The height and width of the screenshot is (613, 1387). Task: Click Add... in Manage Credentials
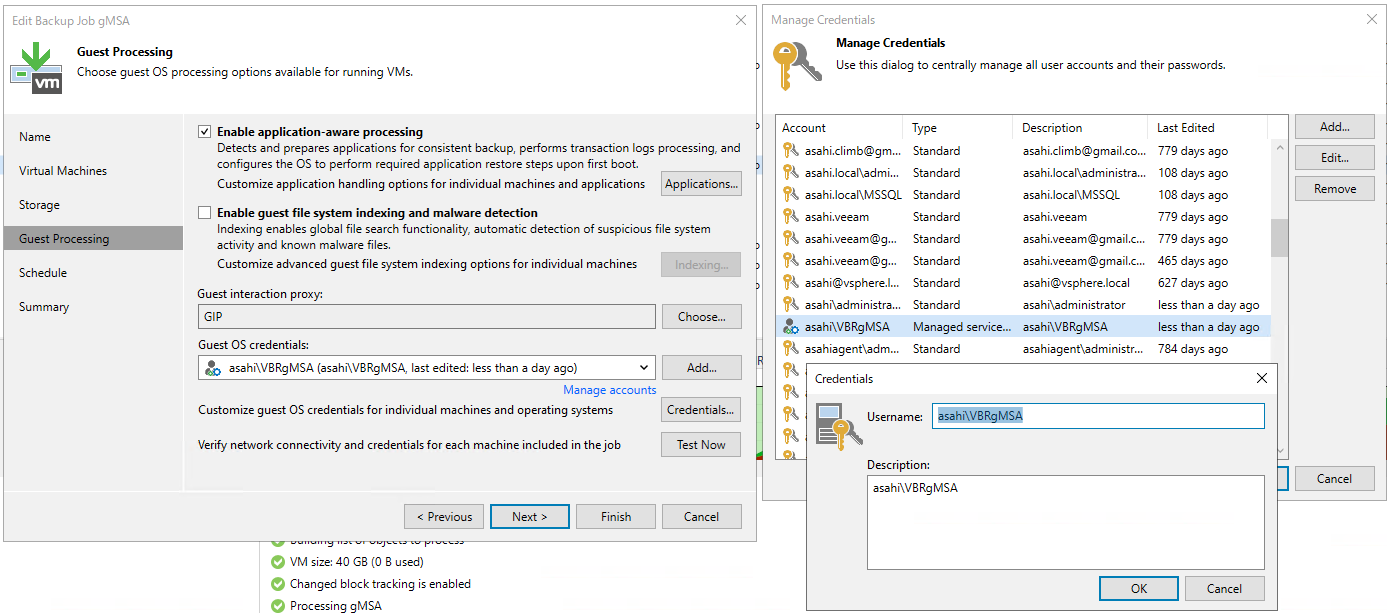point(1334,127)
